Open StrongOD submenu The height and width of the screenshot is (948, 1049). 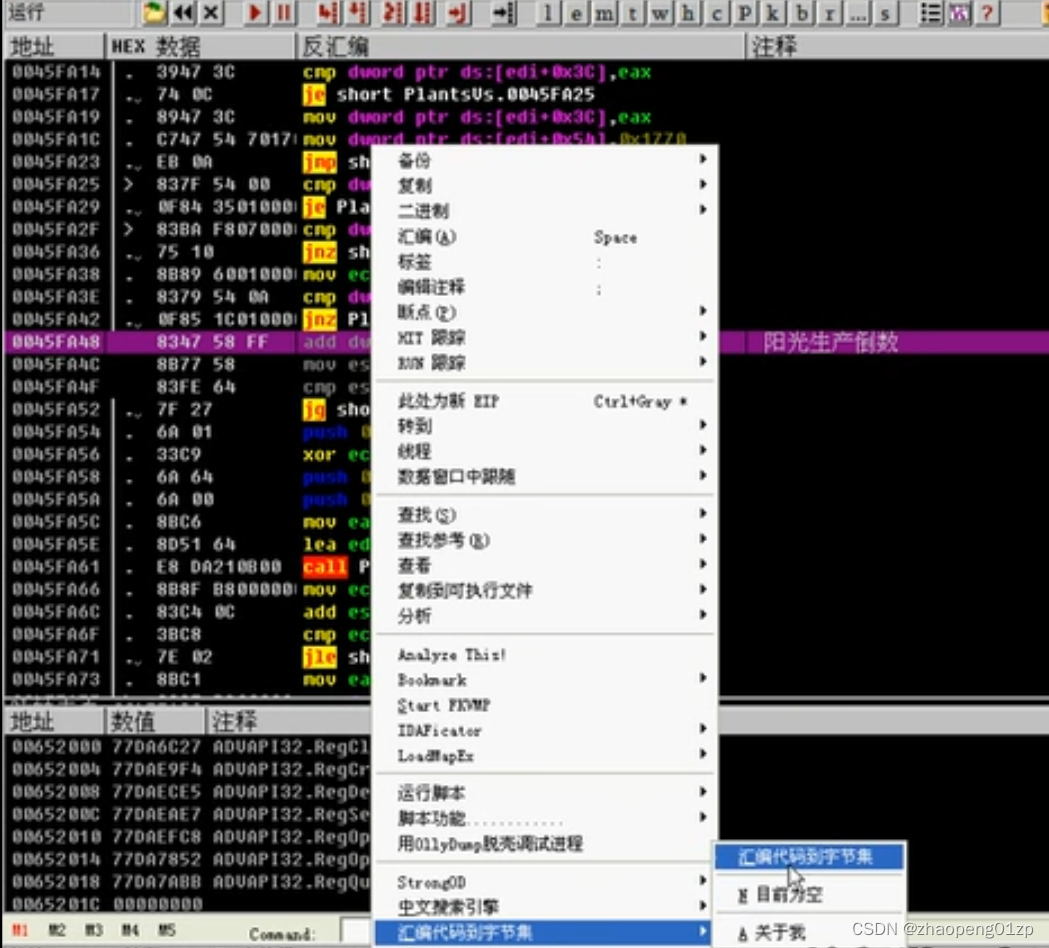(545, 882)
